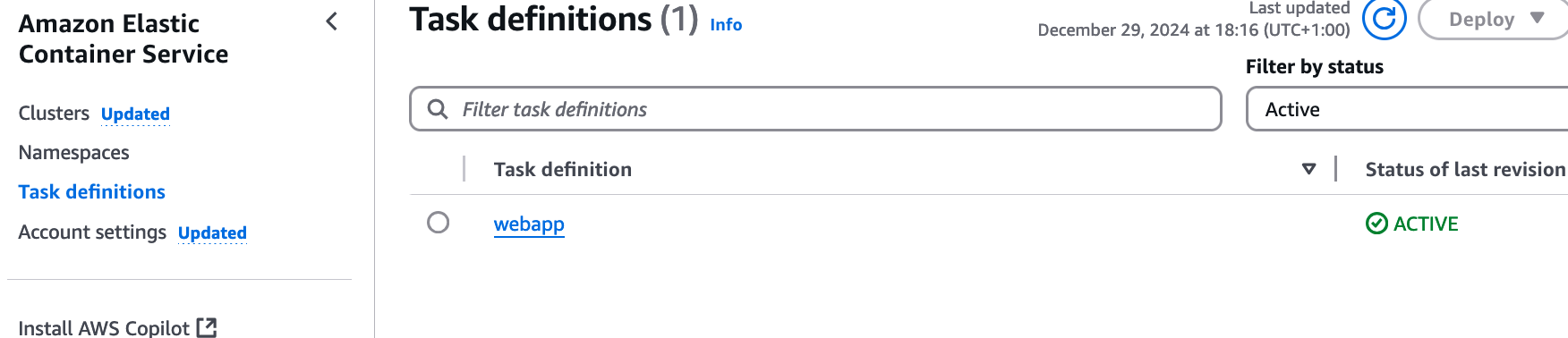This screenshot has width=1568, height=338.
Task: Refresh the task definitions list
Action: 1384,19
